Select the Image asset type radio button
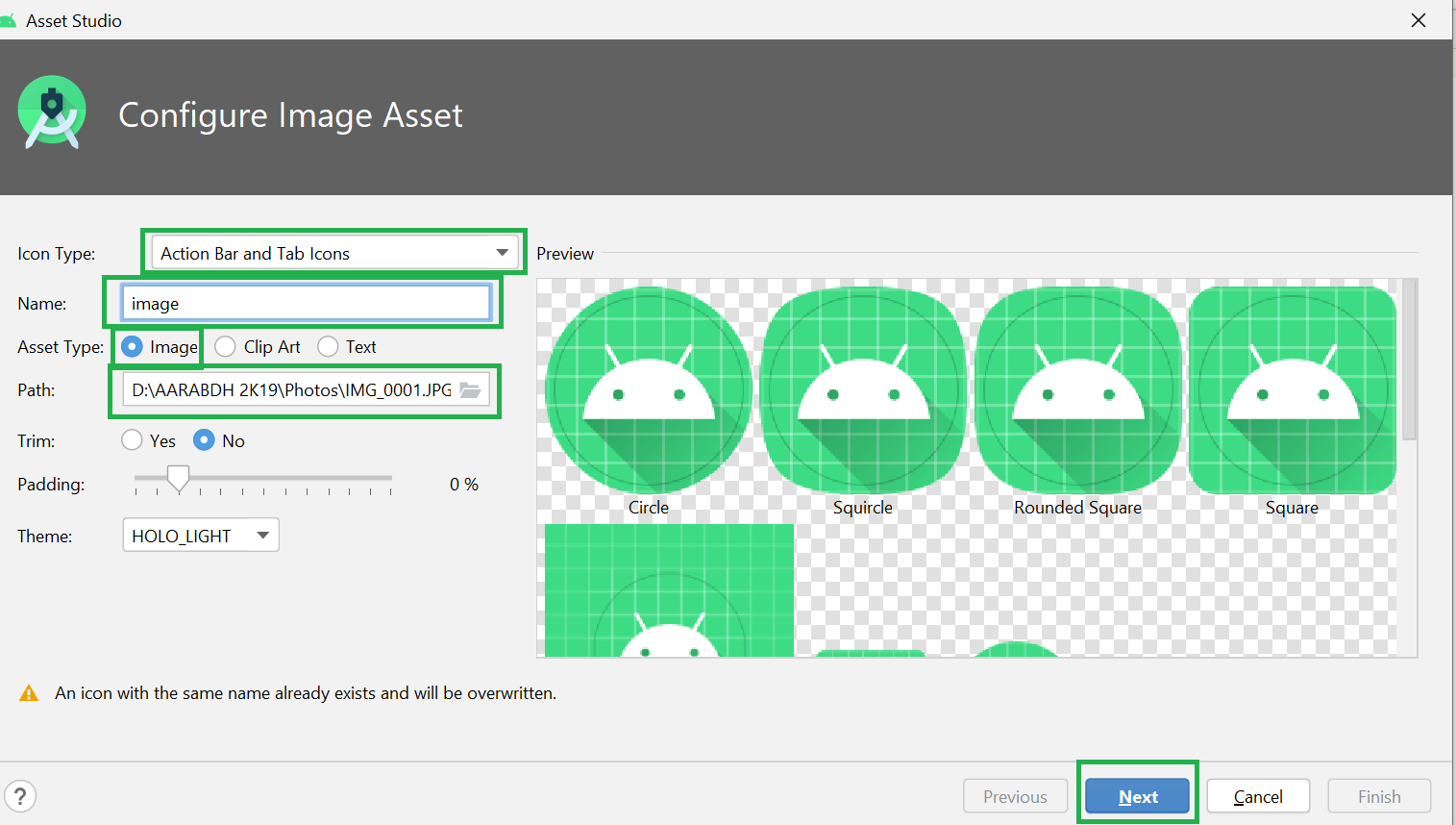 133,346
